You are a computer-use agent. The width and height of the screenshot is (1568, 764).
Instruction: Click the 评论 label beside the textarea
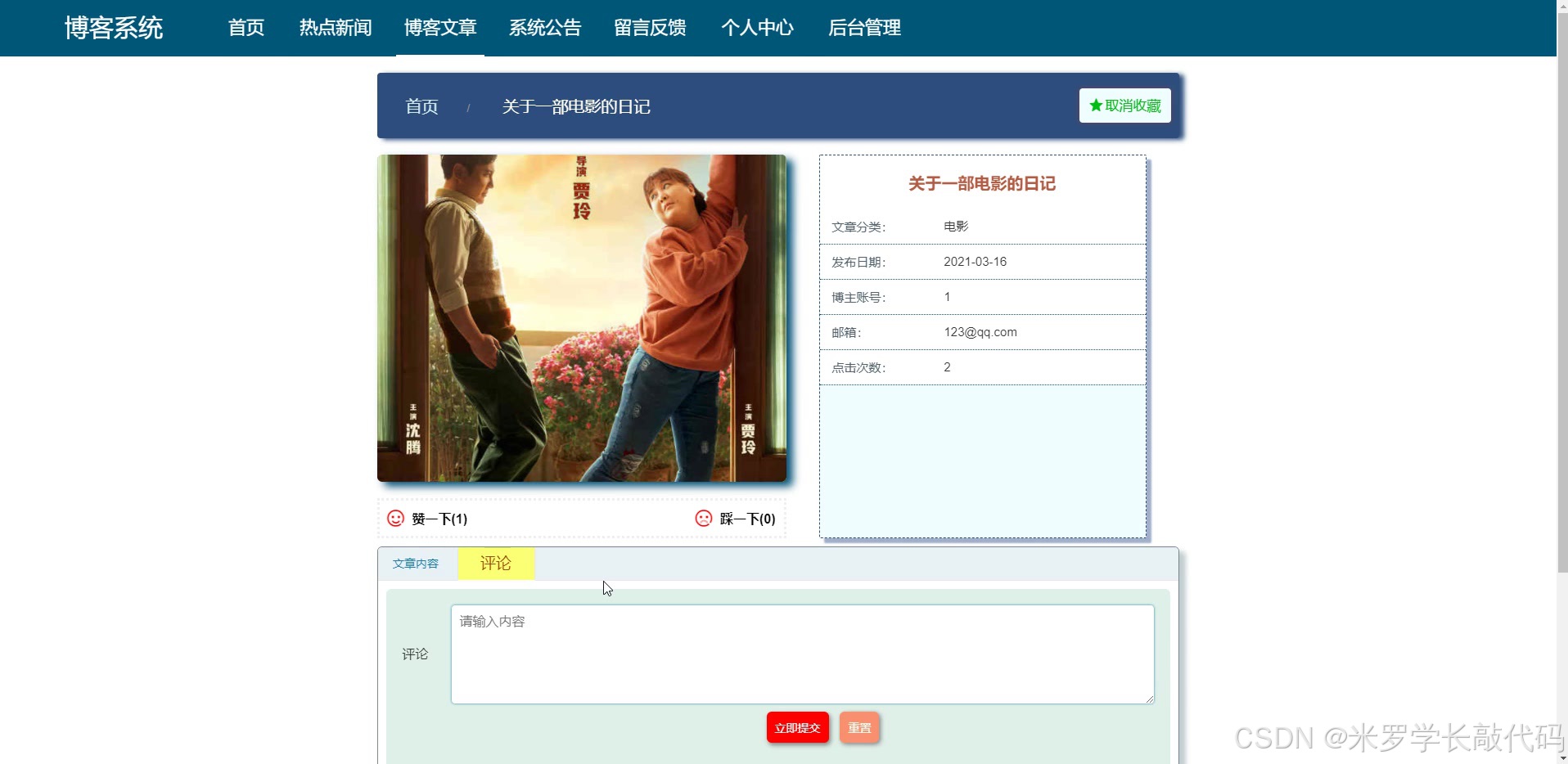(415, 654)
